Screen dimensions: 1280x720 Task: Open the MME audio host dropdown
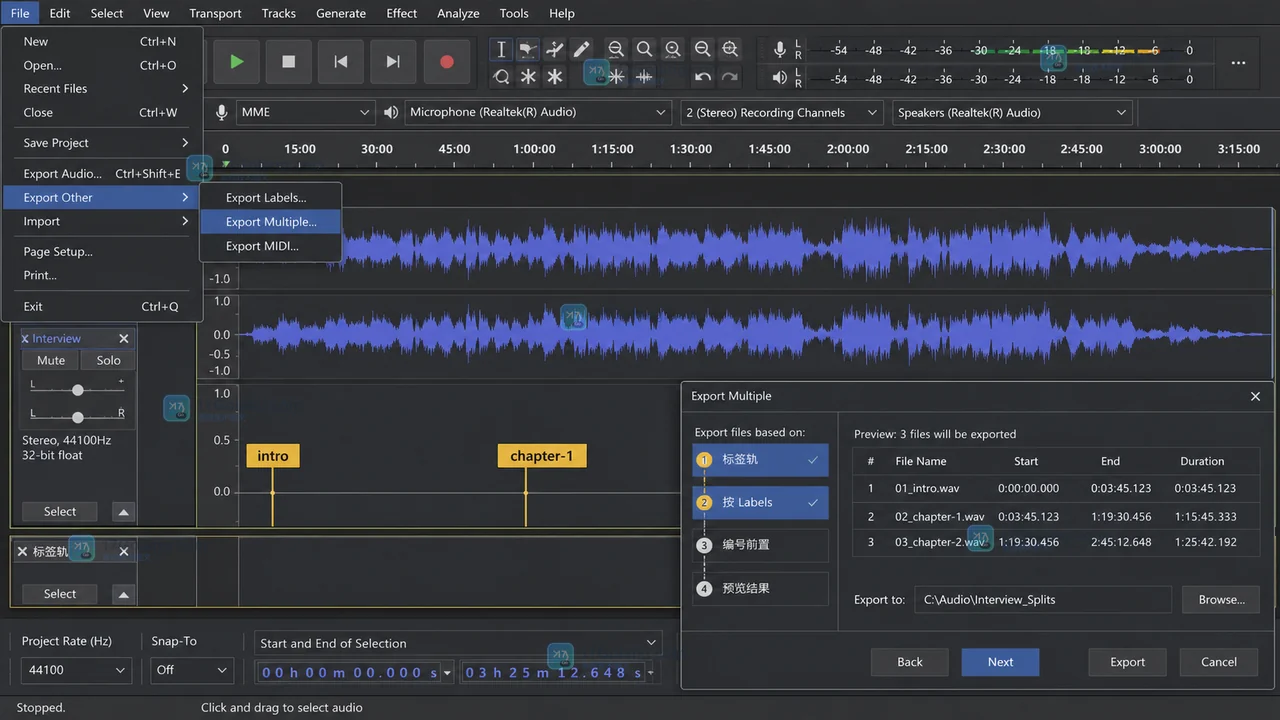pyautogui.click(x=305, y=113)
